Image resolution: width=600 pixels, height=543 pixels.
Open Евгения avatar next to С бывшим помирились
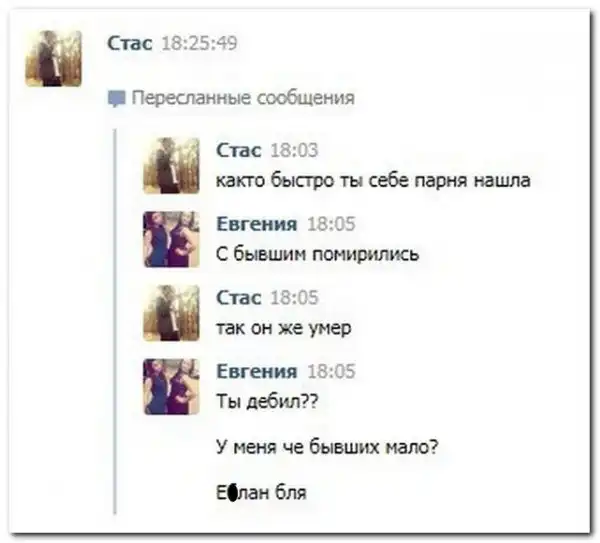pyautogui.click(x=171, y=239)
